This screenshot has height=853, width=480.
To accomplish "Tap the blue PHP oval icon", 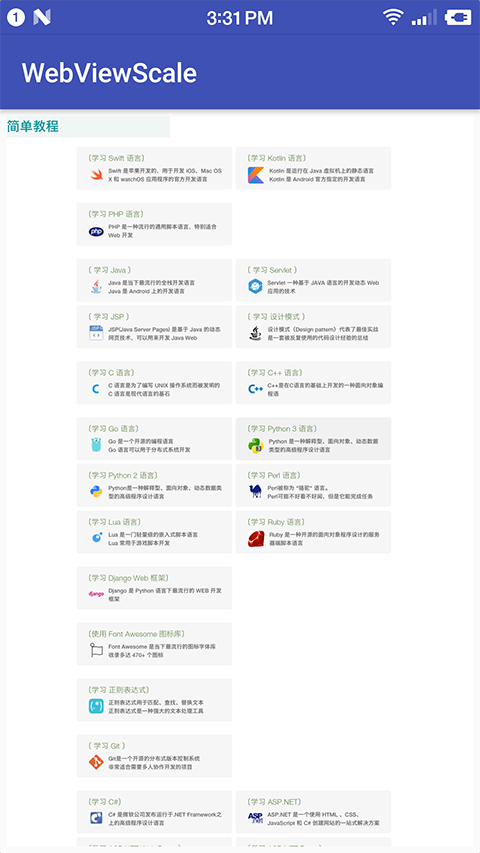I will (x=96, y=231).
